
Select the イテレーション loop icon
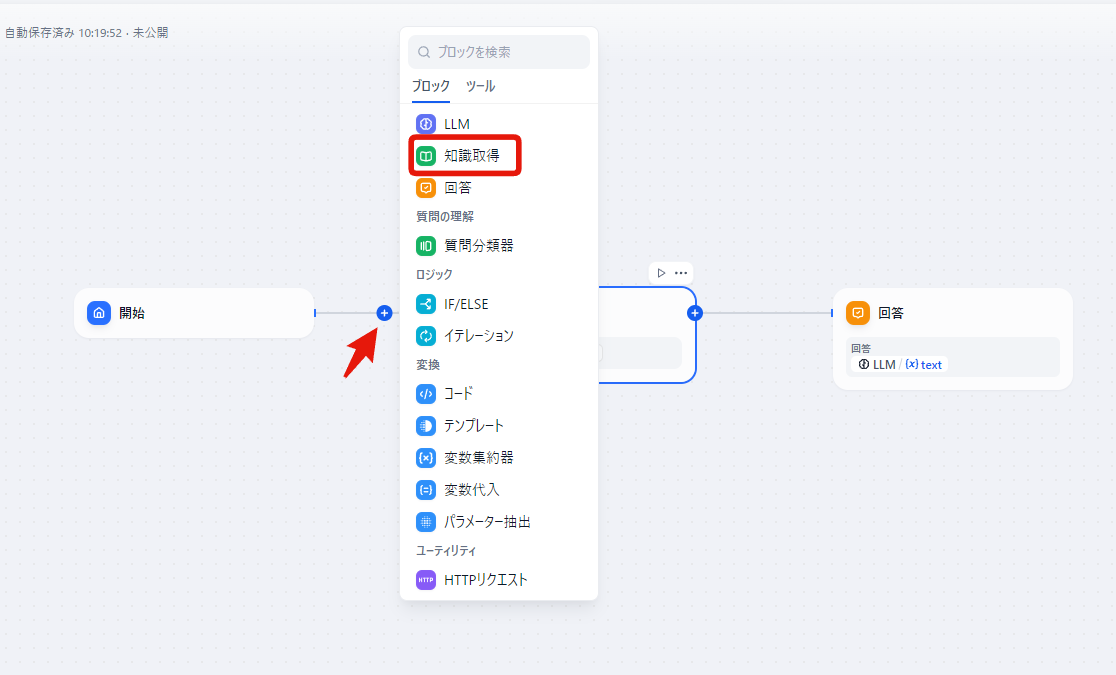point(426,335)
